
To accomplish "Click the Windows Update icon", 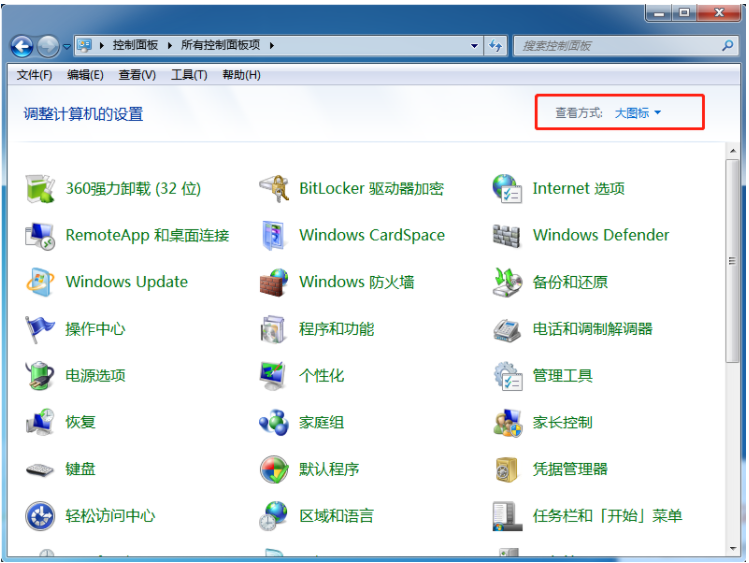I will coord(41,283).
